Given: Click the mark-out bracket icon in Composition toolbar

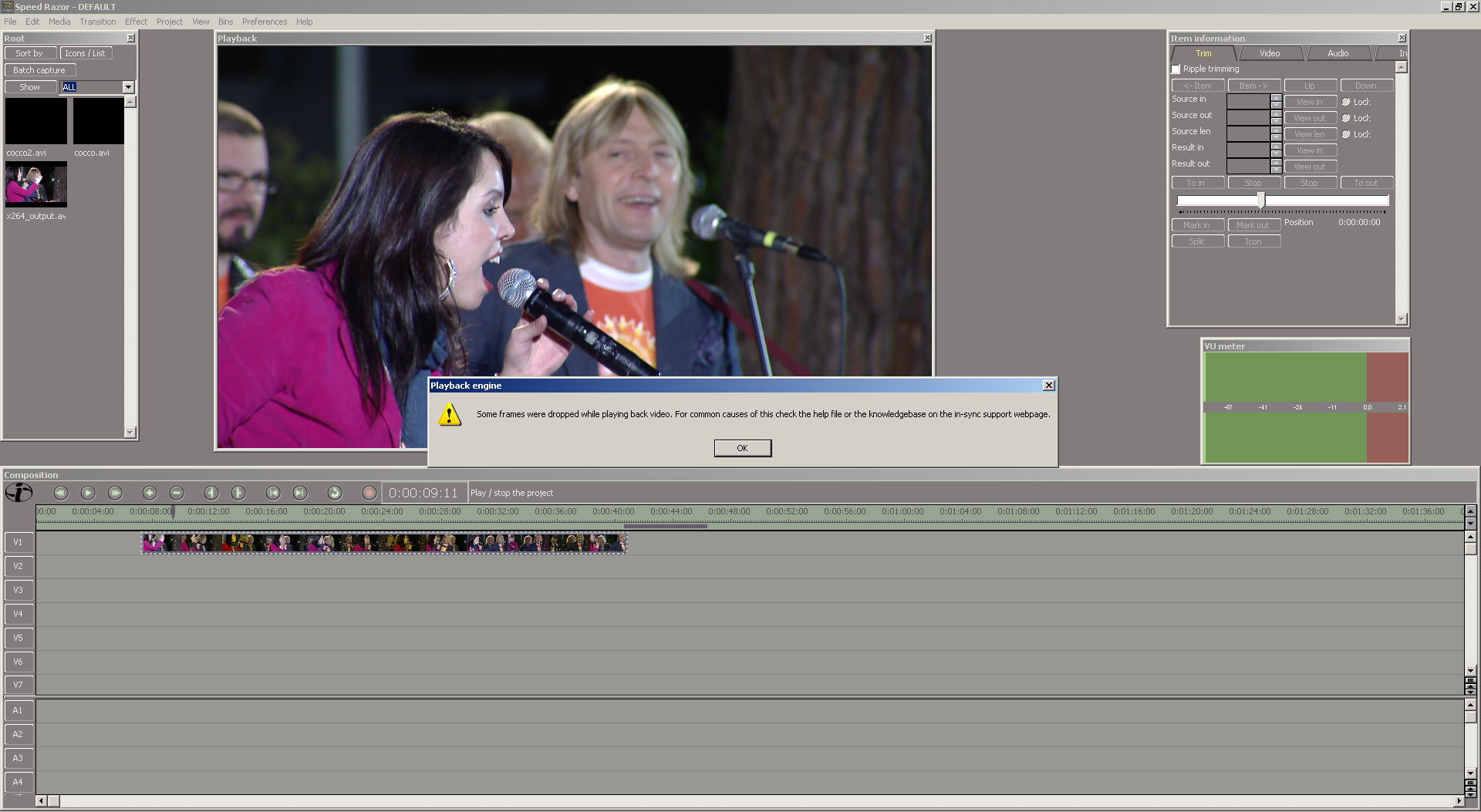Looking at the screenshot, I should click(238, 493).
